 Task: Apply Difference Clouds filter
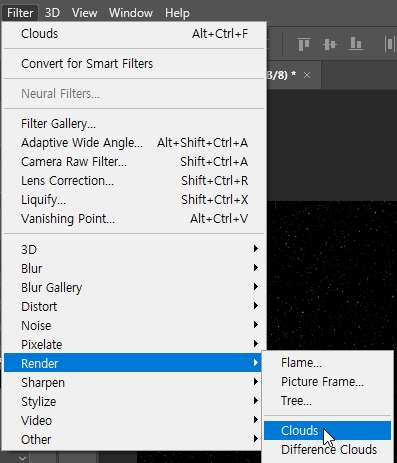point(327,450)
